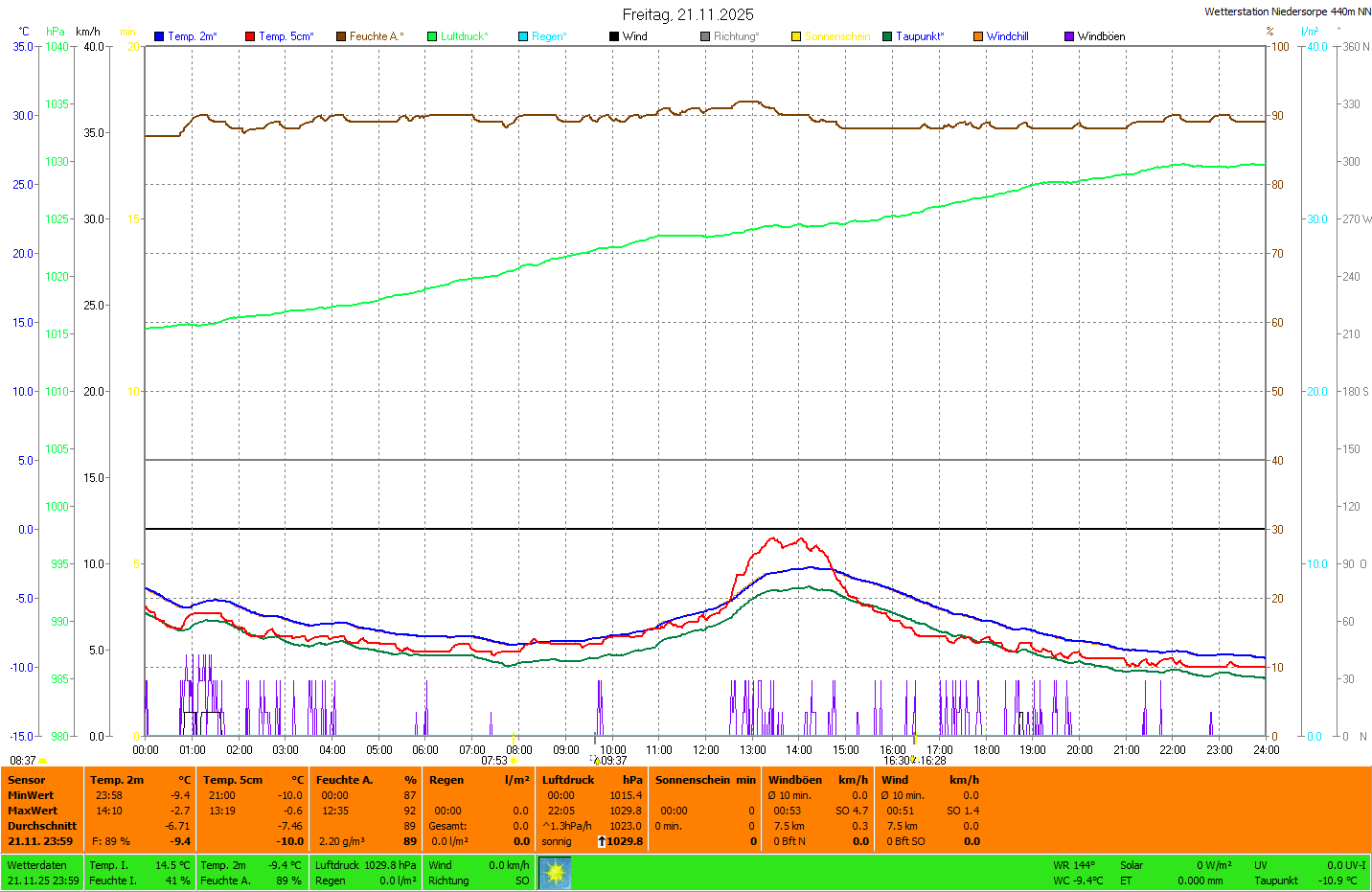Click the Luftdruck column header in the sensor table
1372x892 pixels.
point(568,780)
